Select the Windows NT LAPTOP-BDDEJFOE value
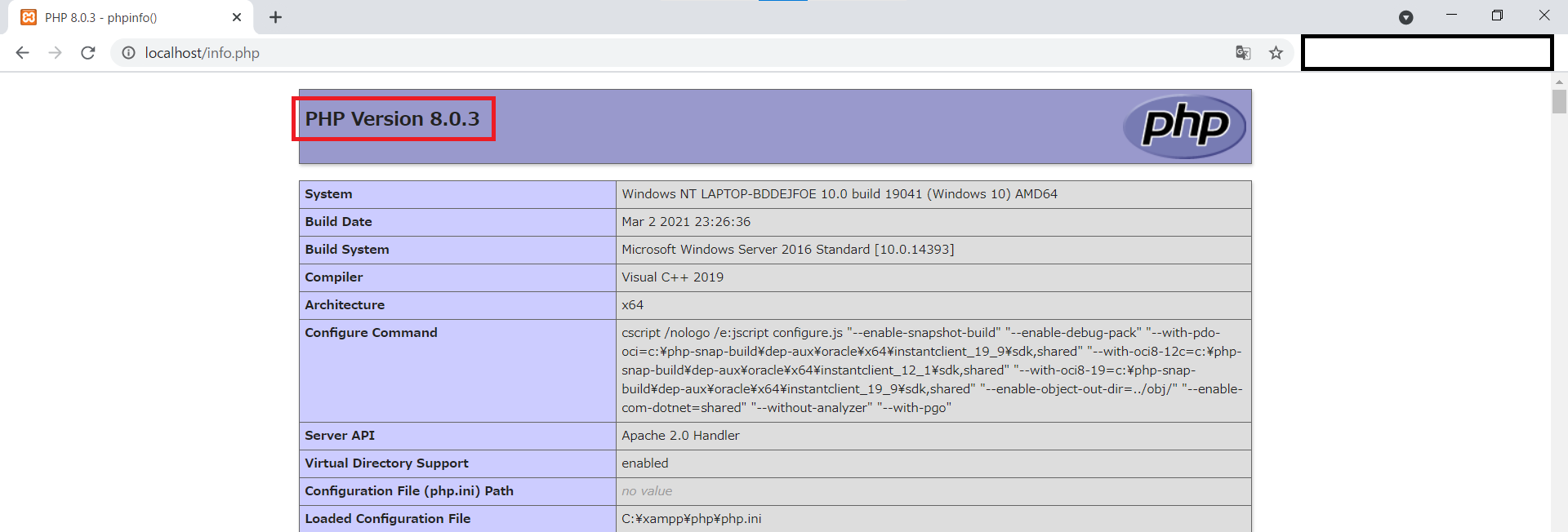This screenshot has width=1568, height=532. click(840, 194)
